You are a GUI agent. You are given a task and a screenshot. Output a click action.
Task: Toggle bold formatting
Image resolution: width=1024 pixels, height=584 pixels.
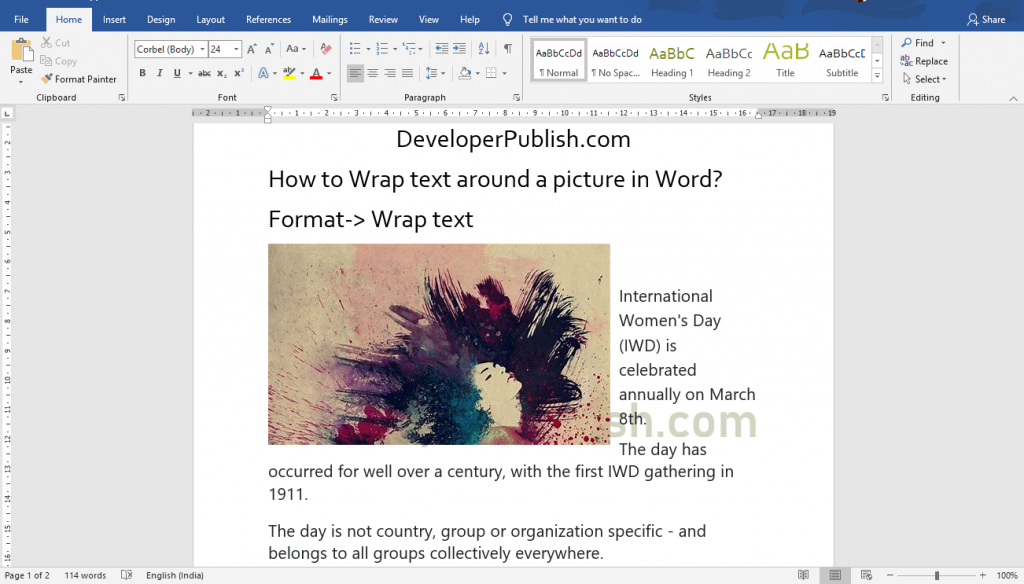142,72
